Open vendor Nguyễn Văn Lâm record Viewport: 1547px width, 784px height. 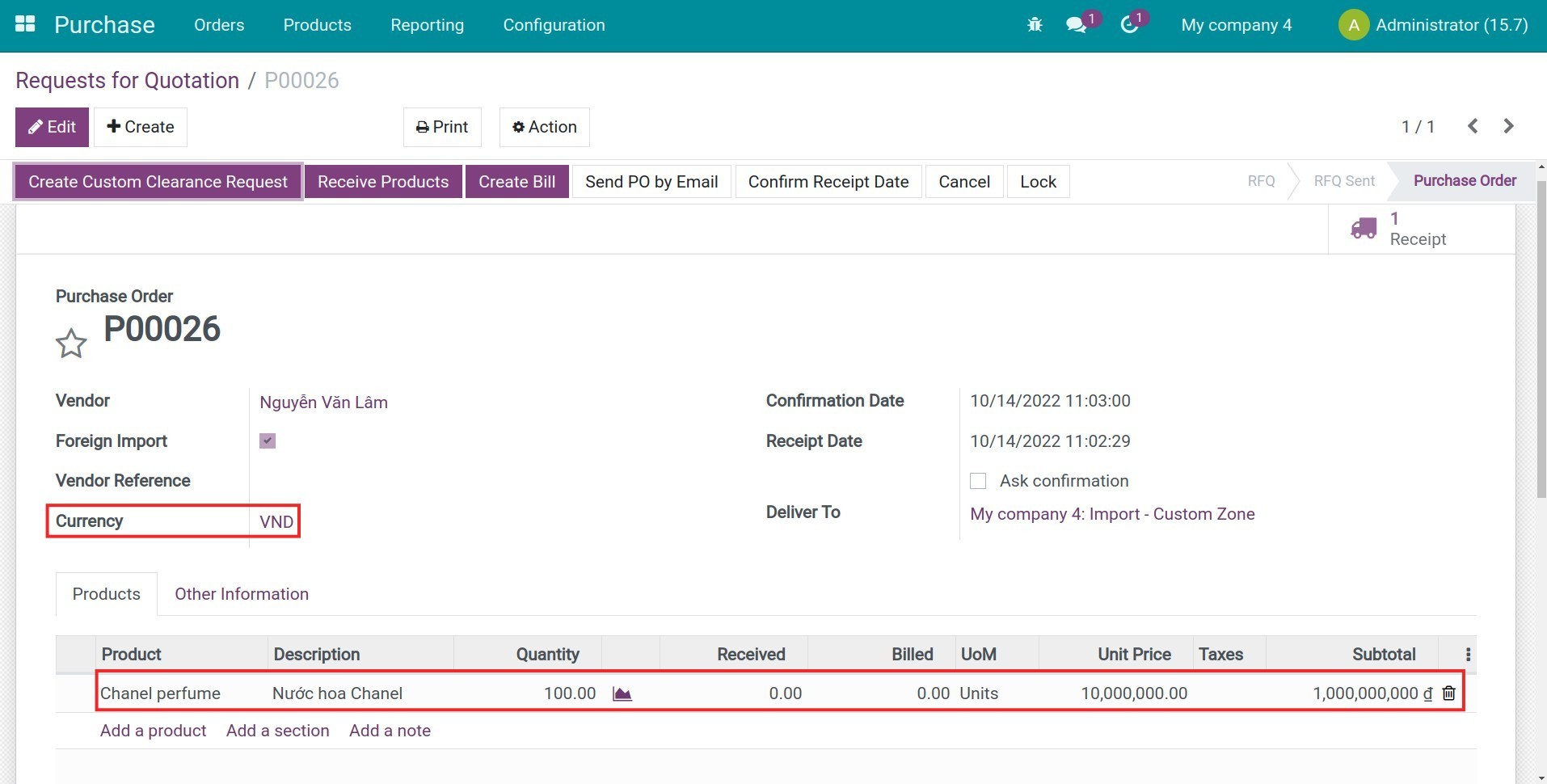pyautogui.click(x=323, y=402)
